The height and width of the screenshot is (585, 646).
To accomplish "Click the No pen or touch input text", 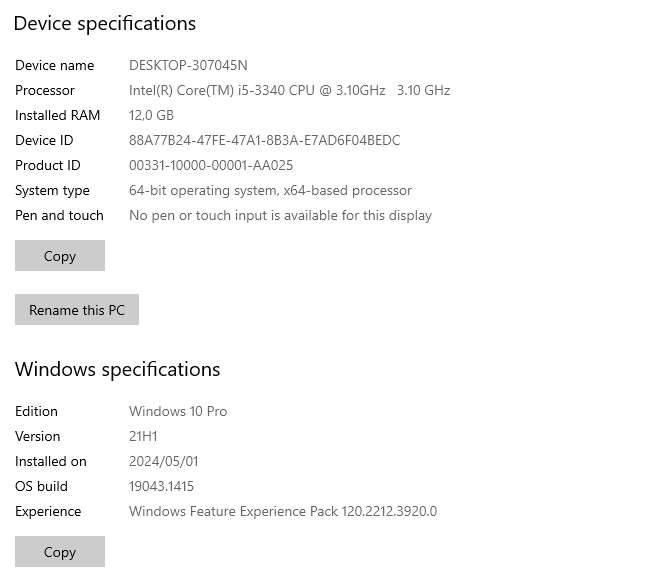I will 280,215.
